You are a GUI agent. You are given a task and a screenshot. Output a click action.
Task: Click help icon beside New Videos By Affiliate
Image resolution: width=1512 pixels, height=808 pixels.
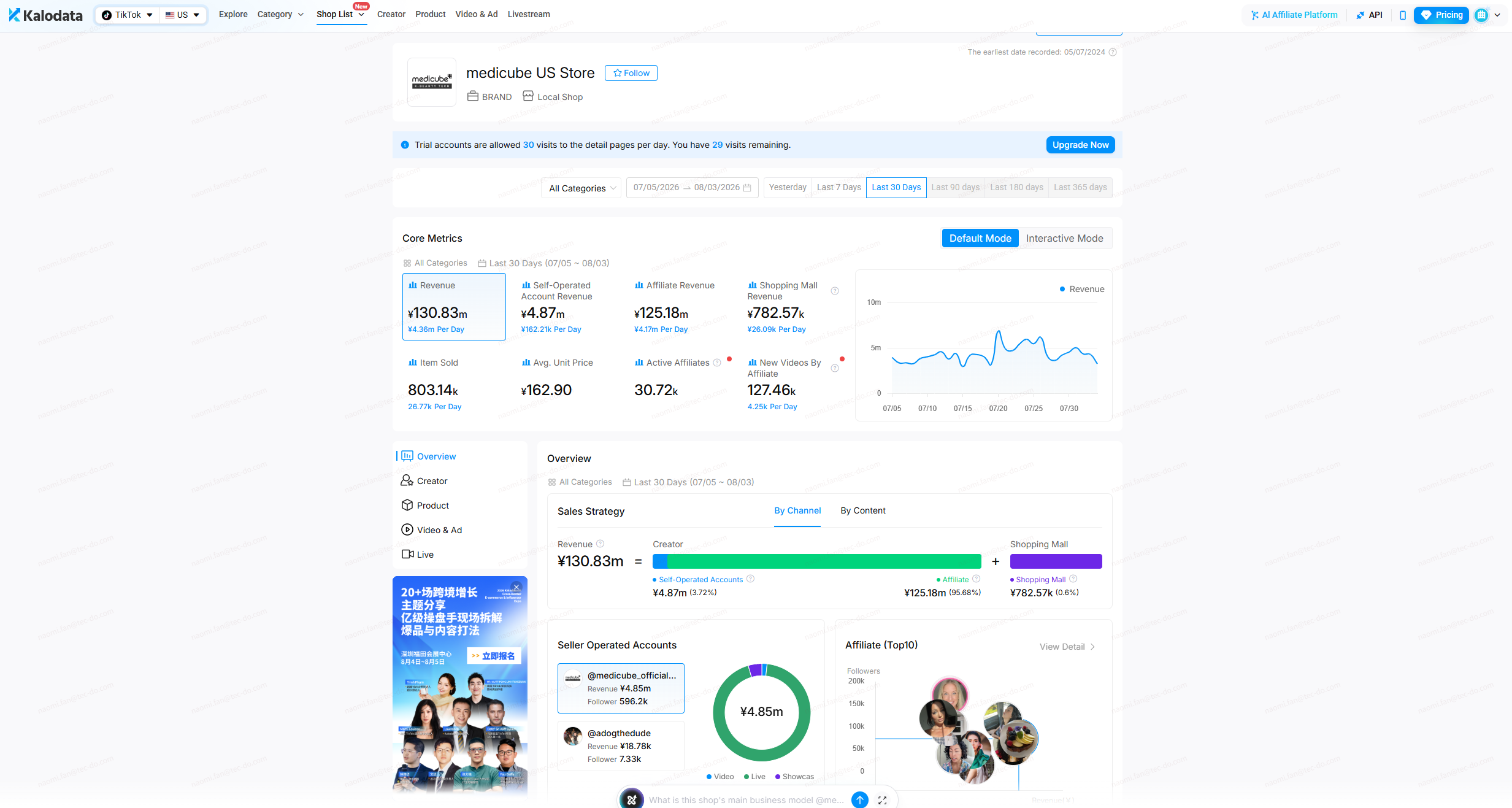point(835,368)
